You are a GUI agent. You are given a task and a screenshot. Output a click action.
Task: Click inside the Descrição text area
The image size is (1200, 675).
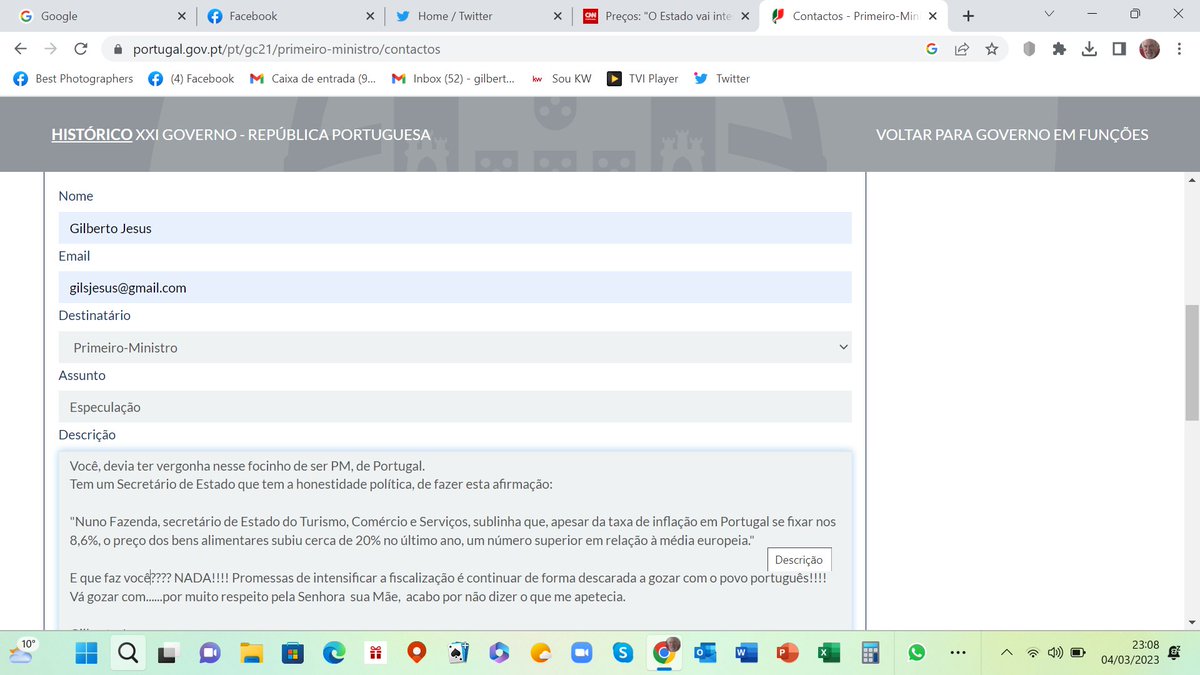click(x=455, y=541)
